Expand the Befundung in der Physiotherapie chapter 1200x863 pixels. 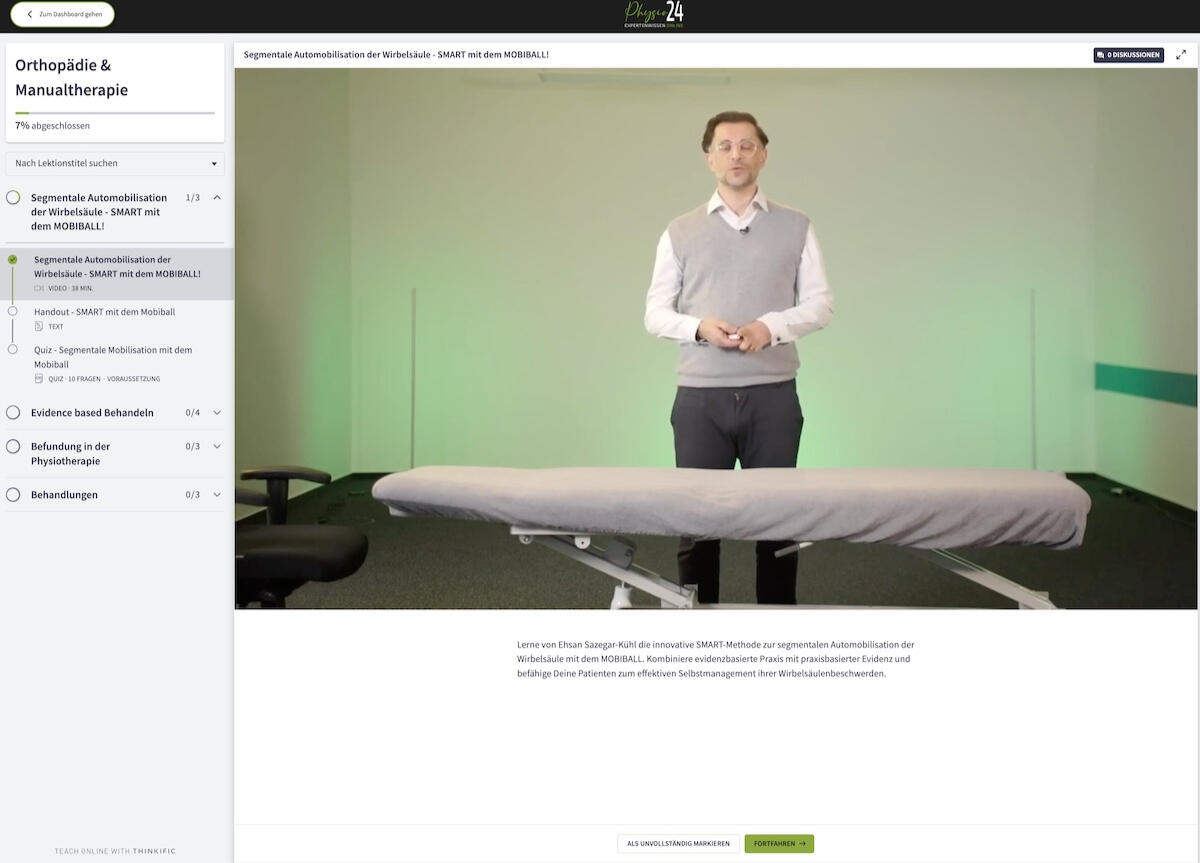click(217, 446)
